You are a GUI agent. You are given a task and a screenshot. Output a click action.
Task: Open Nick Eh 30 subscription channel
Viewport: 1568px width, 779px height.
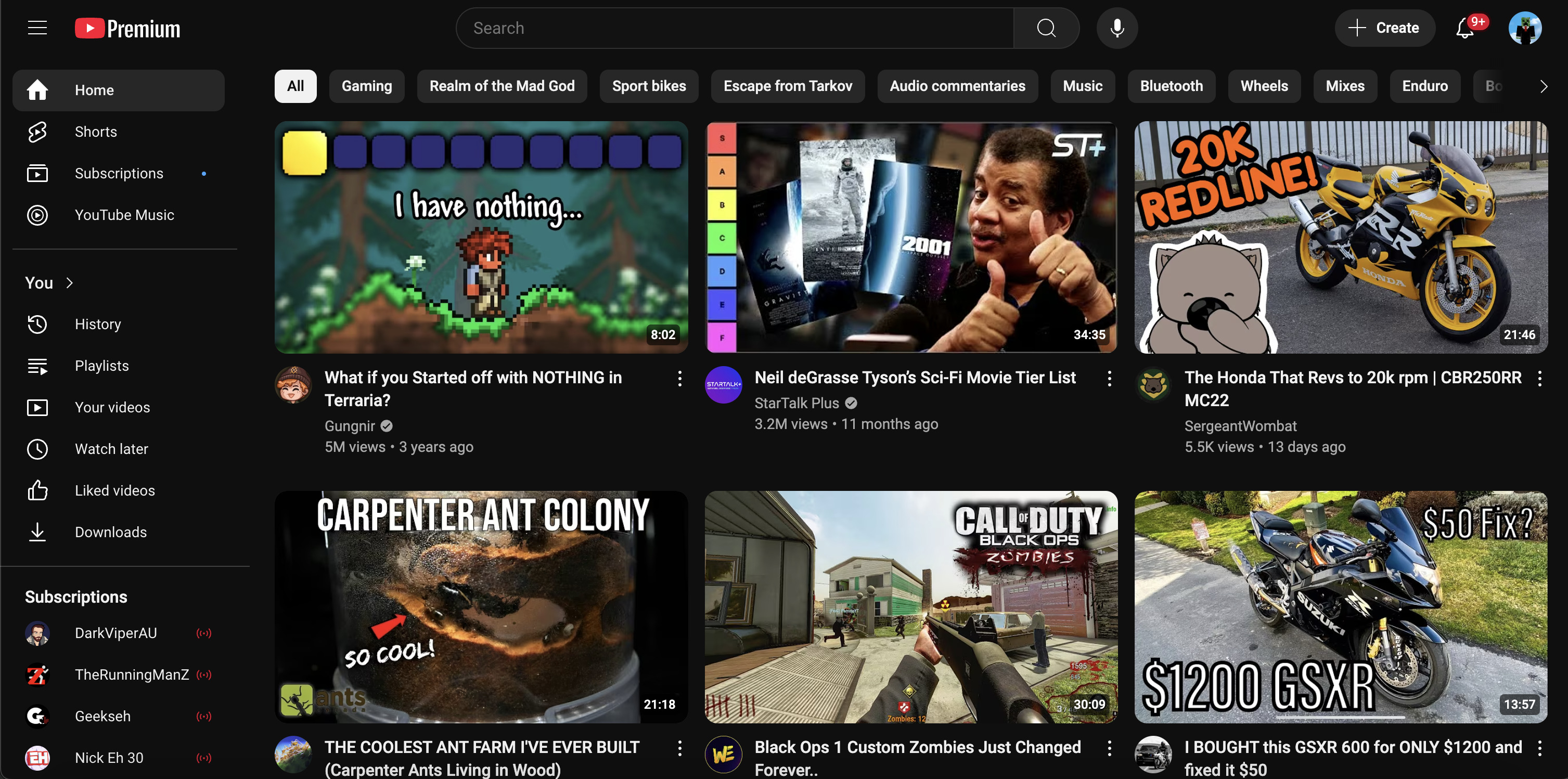click(119, 758)
